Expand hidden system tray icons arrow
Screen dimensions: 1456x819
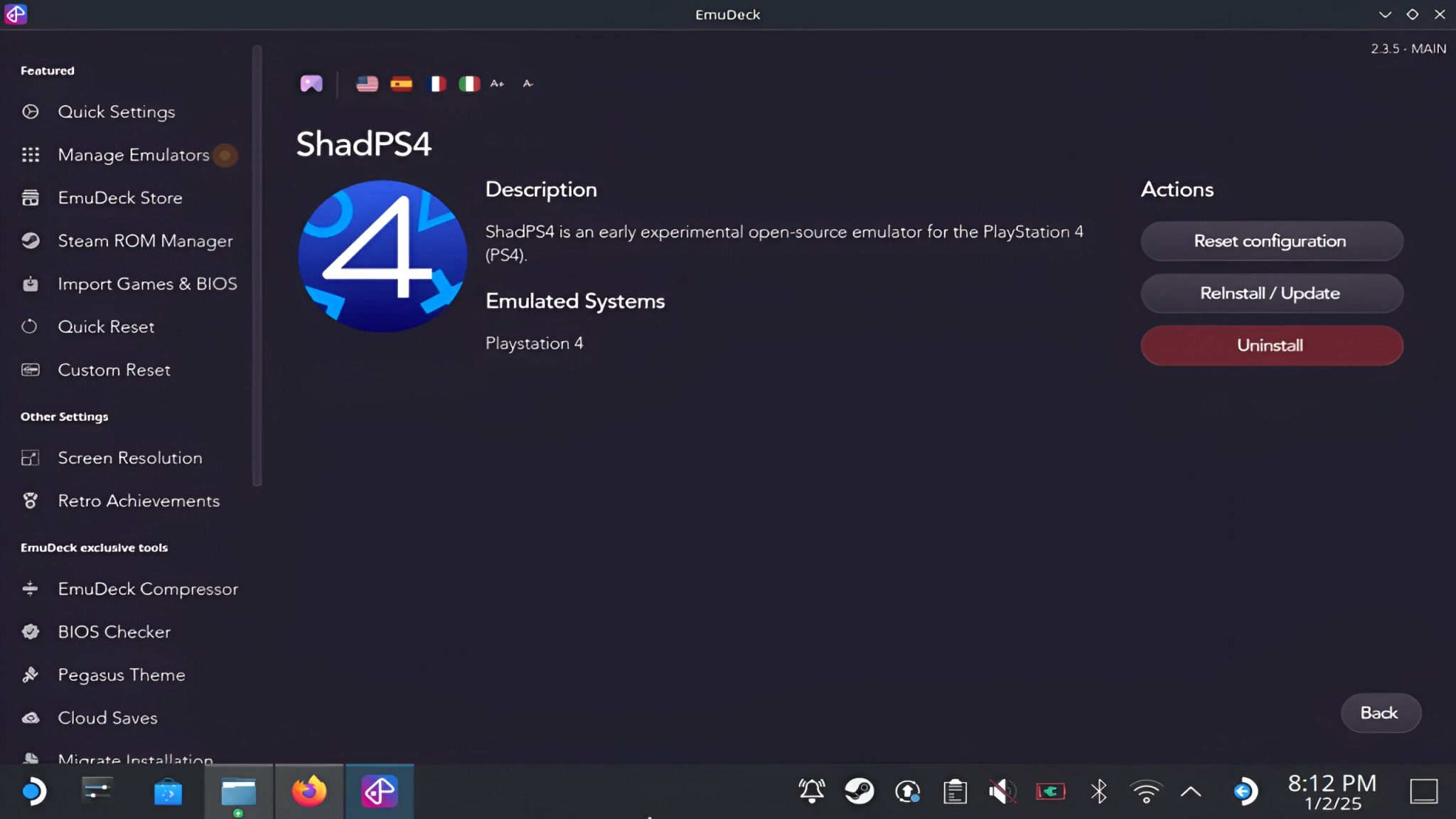pos(1191,791)
